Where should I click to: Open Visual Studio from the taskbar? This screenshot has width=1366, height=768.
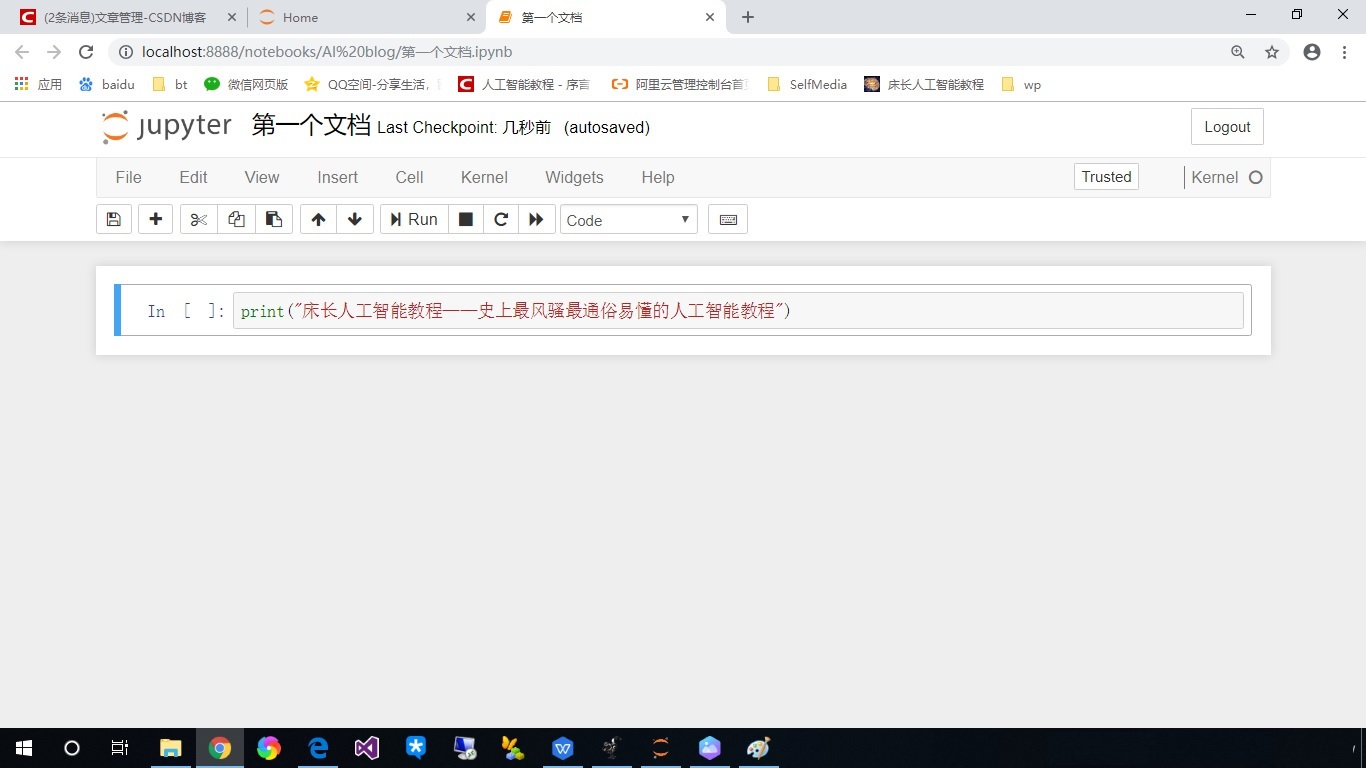tap(367, 748)
